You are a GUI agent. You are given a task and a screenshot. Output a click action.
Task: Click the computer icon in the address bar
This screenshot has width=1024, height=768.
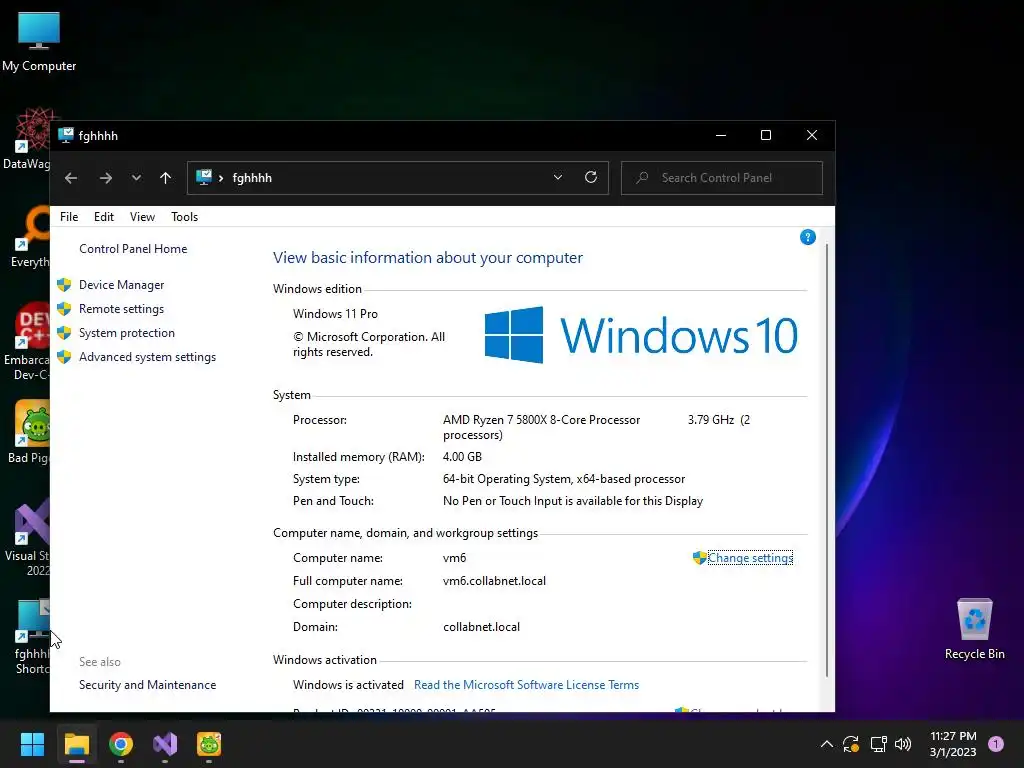click(x=204, y=177)
